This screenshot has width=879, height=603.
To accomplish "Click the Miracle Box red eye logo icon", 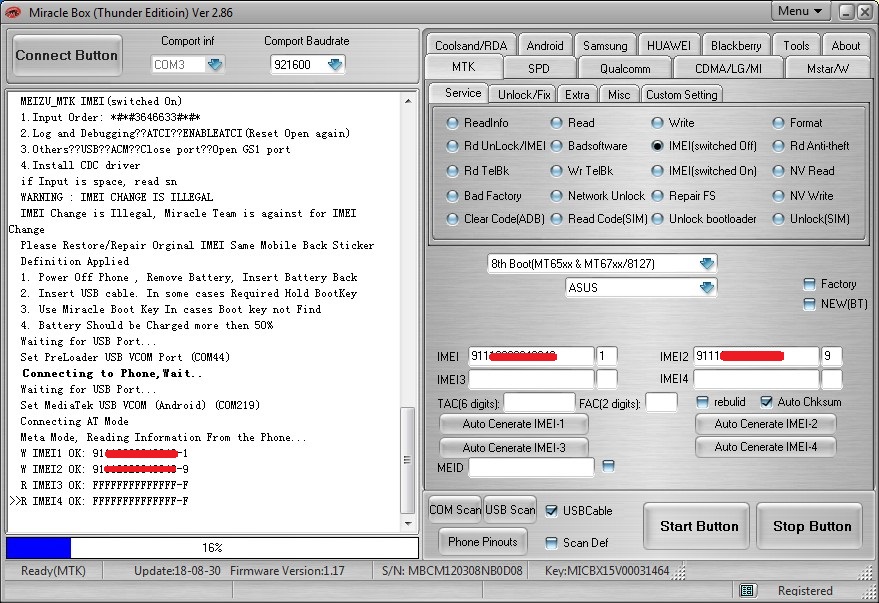I will pos(13,12).
